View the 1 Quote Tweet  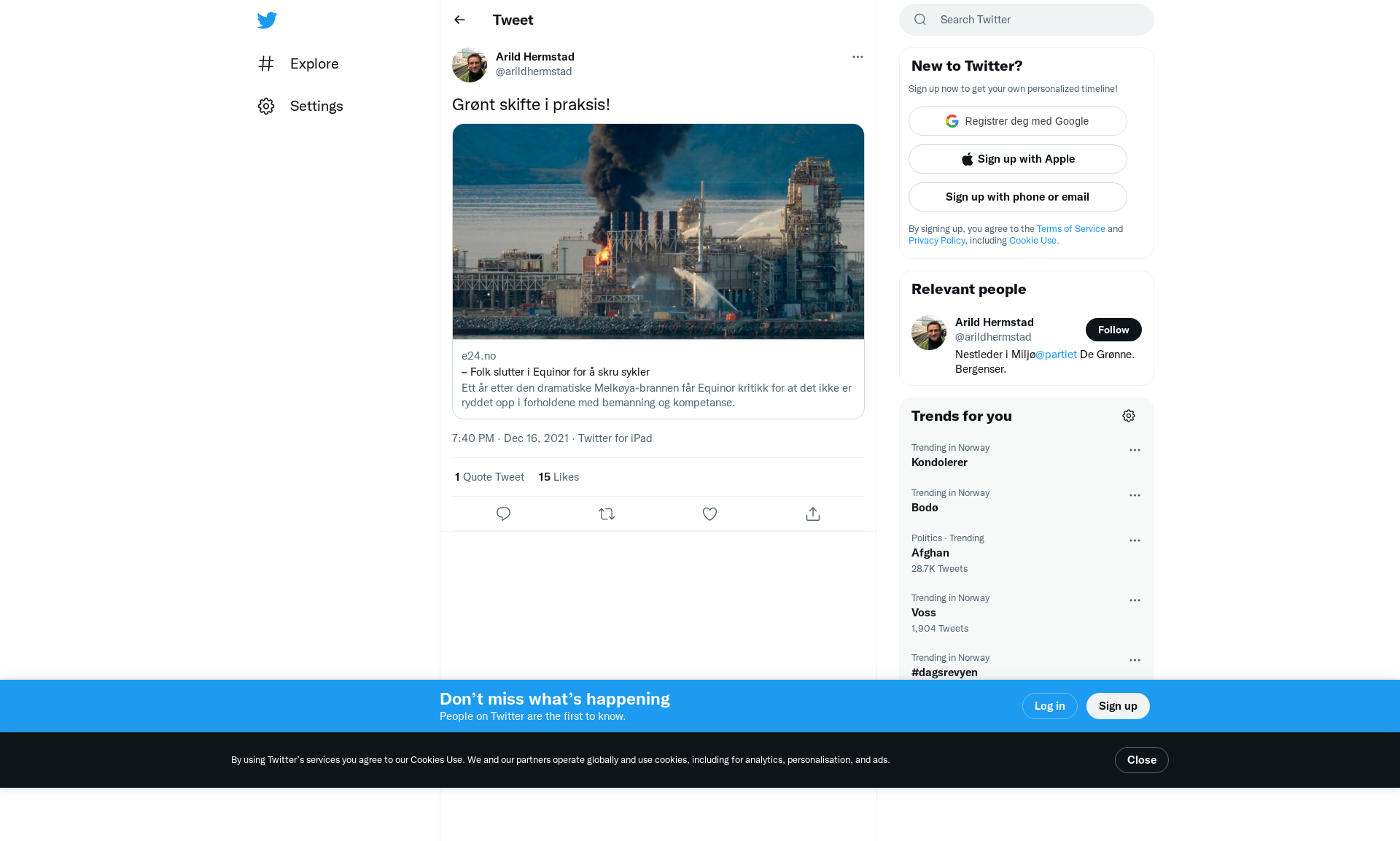point(489,477)
